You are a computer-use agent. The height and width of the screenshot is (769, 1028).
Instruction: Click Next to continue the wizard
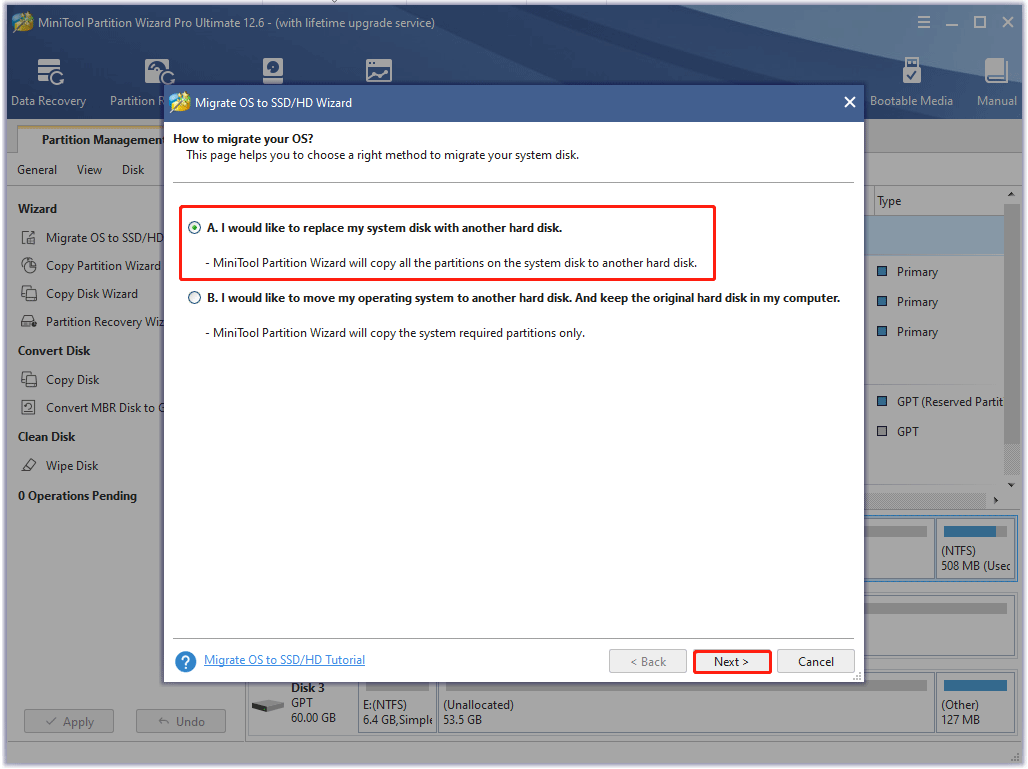pos(732,661)
